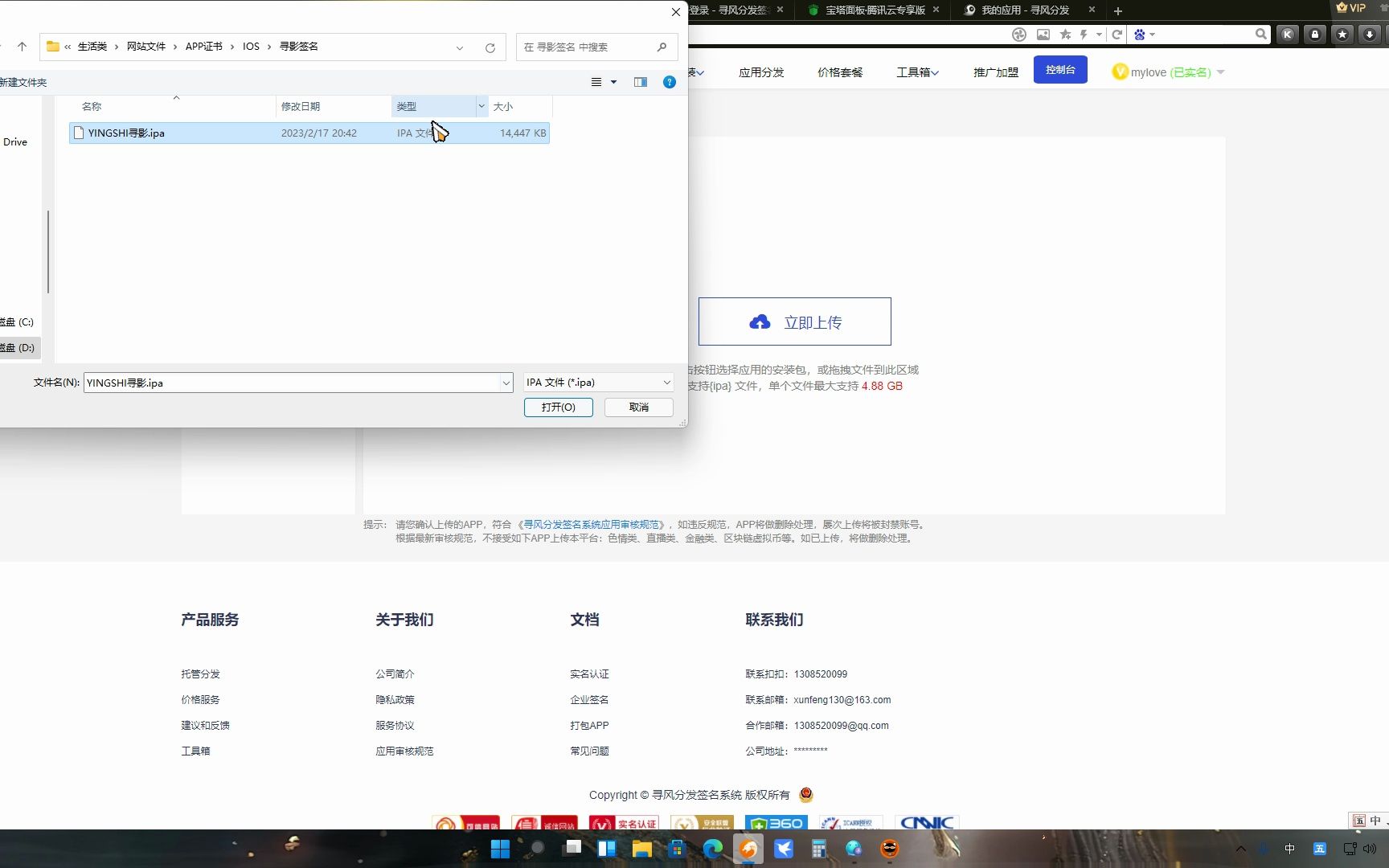The height and width of the screenshot is (868, 1389).
Task: Open Task View on taskbar
Action: pos(572,848)
